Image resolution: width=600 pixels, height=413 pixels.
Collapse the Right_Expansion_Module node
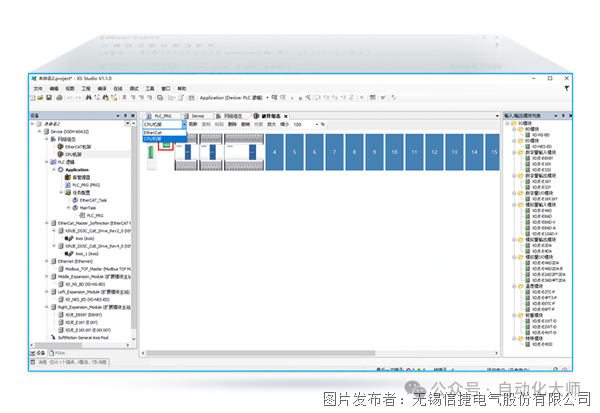47,307
